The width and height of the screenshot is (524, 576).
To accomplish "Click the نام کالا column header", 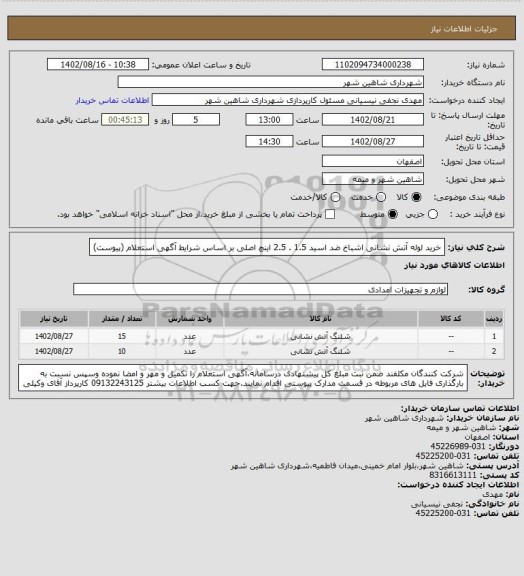I will pyautogui.click(x=320, y=318).
